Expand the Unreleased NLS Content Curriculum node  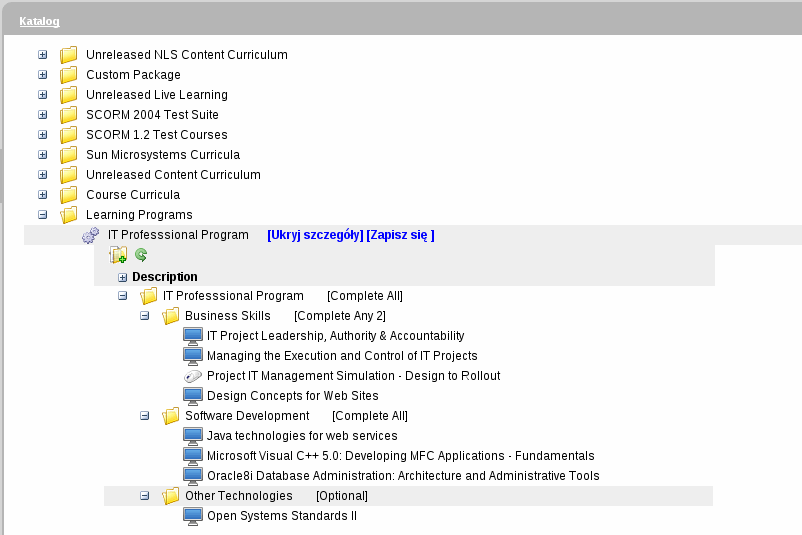tap(42, 55)
